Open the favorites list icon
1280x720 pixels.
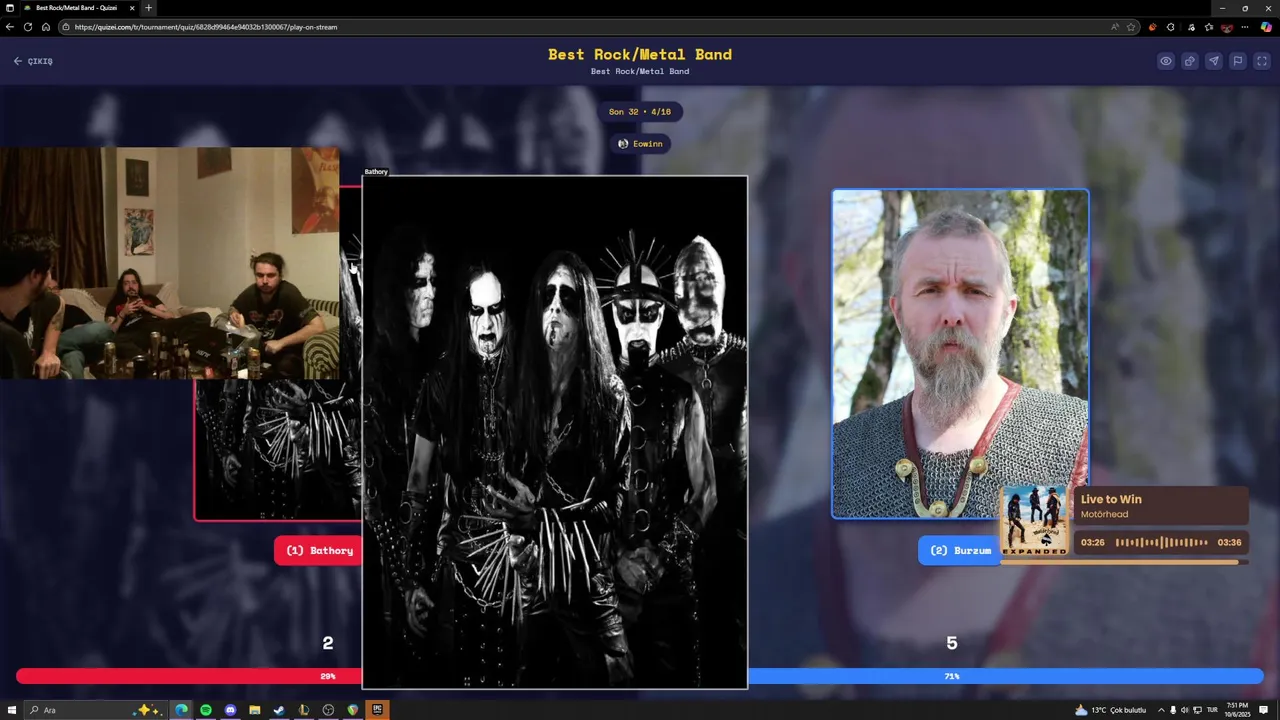click(1208, 27)
